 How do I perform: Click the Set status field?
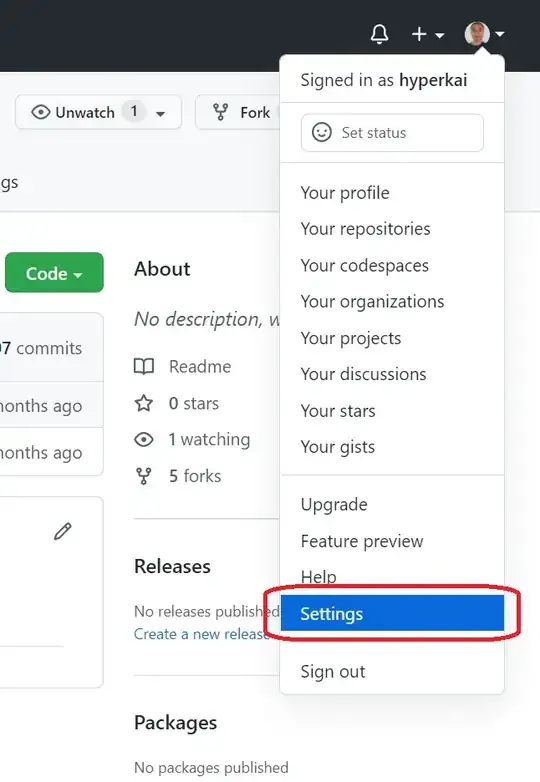tap(392, 133)
